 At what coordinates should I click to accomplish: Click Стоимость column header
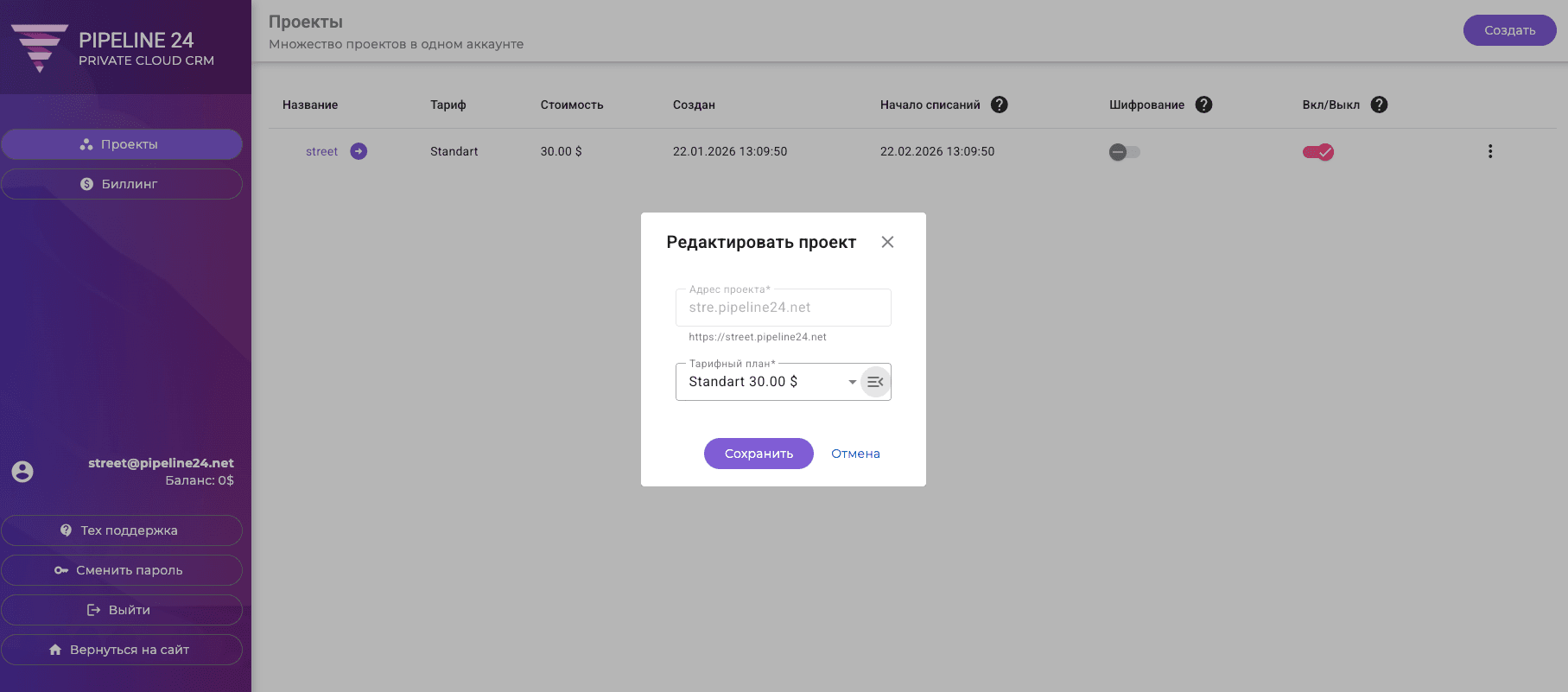pyautogui.click(x=572, y=105)
